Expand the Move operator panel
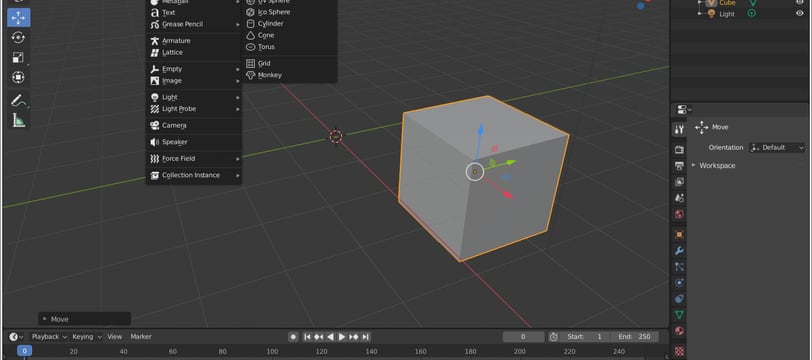The height and width of the screenshot is (360, 812). 84,319
